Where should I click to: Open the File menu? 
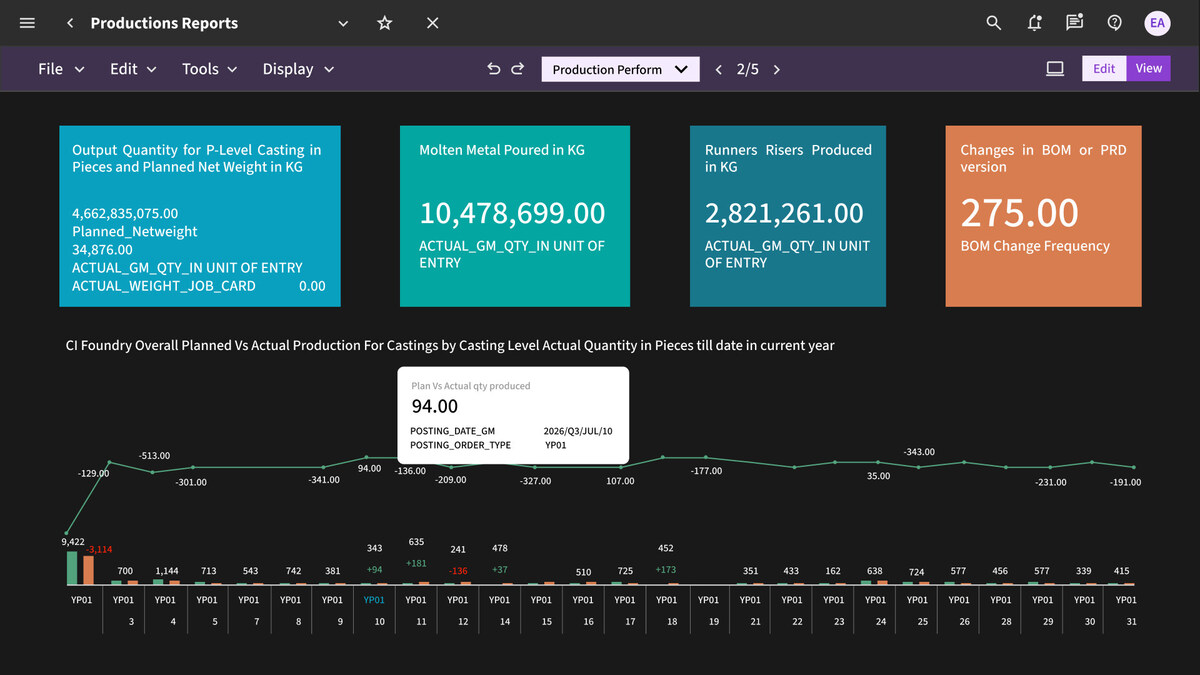(61, 69)
